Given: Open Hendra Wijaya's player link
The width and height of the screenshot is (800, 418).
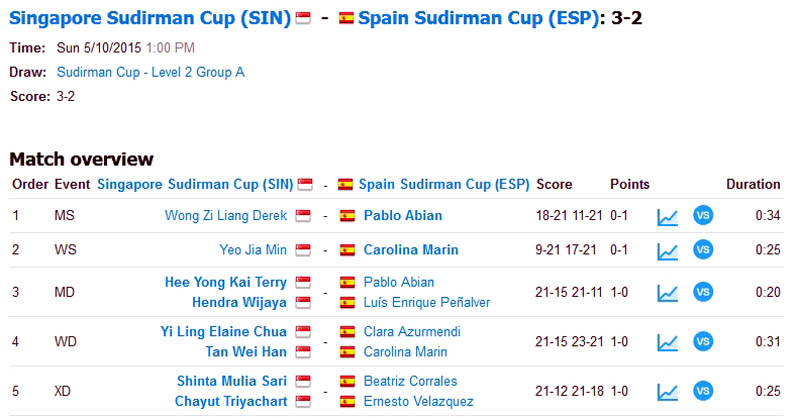Looking at the screenshot, I should click(x=239, y=302).
